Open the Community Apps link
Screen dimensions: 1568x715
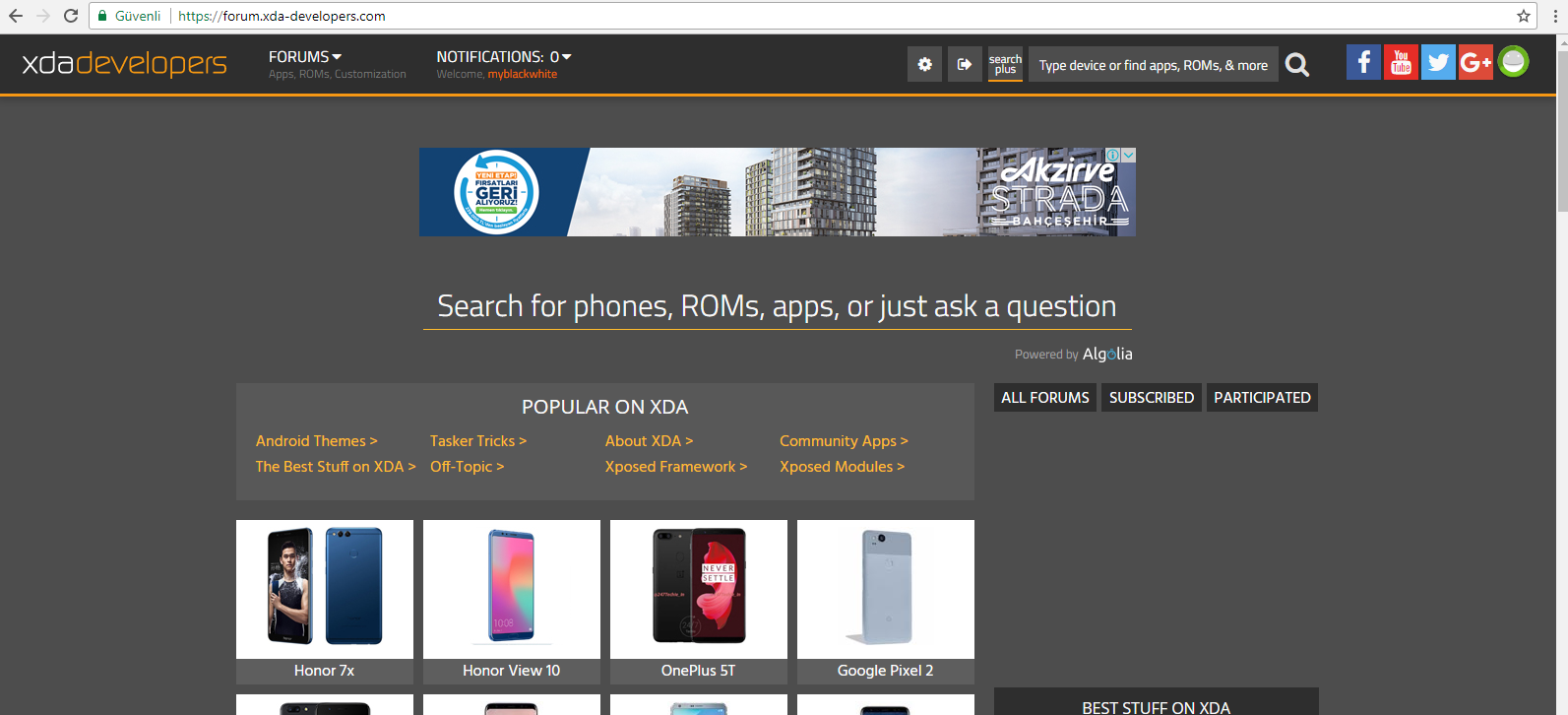[845, 441]
